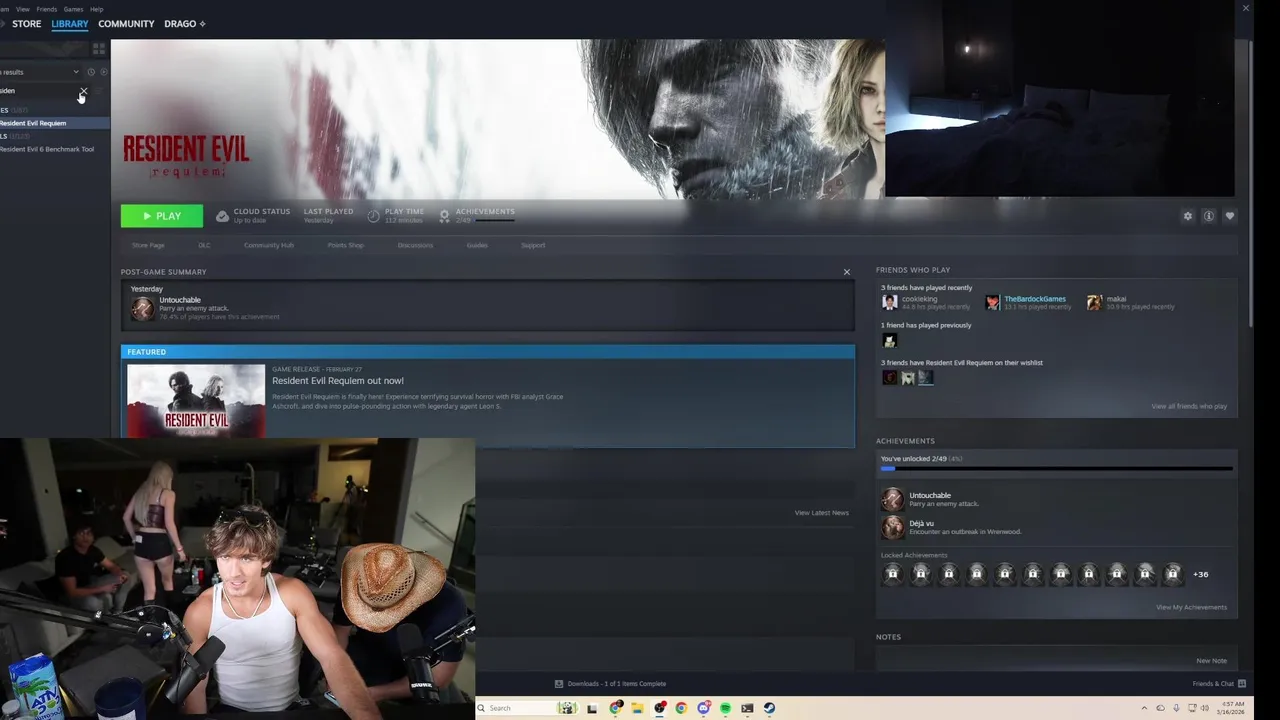The image size is (1280, 720).
Task: Click View Latest News link
Action: point(822,513)
